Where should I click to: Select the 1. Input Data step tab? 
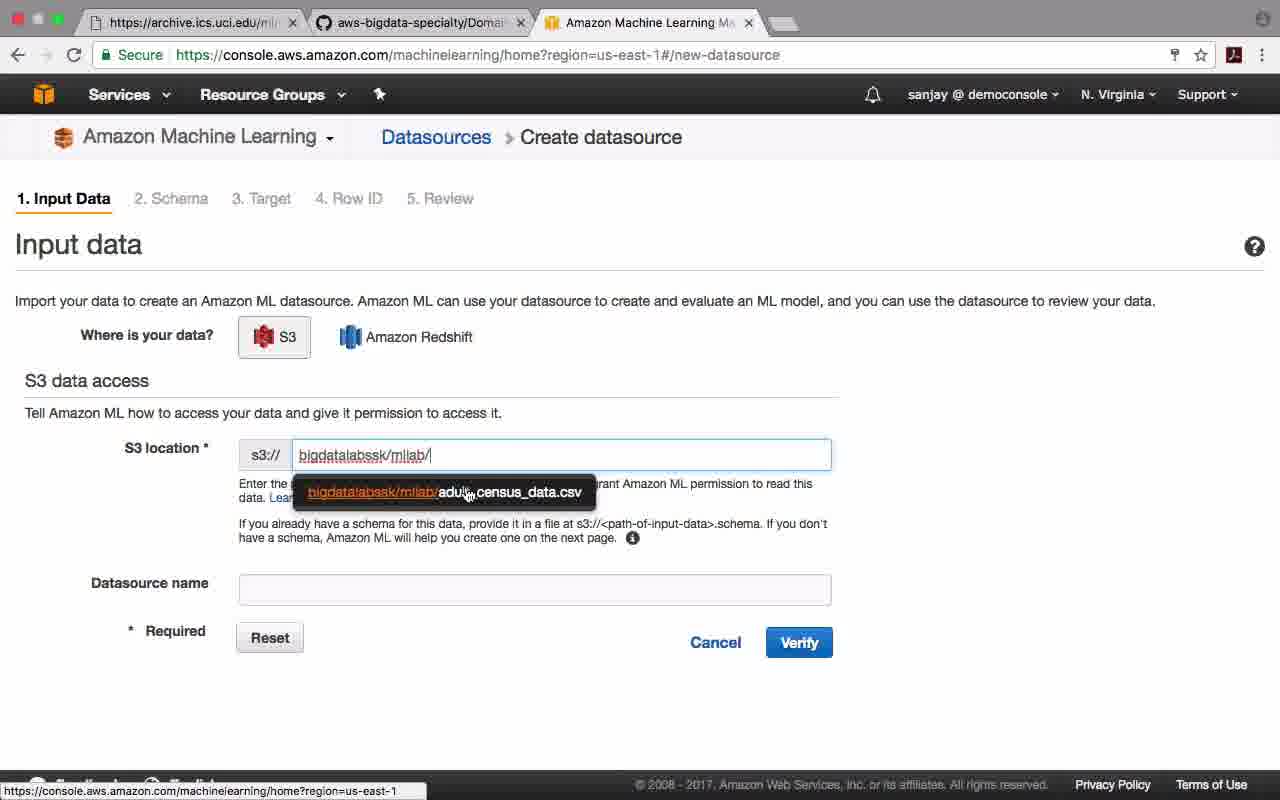tap(64, 198)
